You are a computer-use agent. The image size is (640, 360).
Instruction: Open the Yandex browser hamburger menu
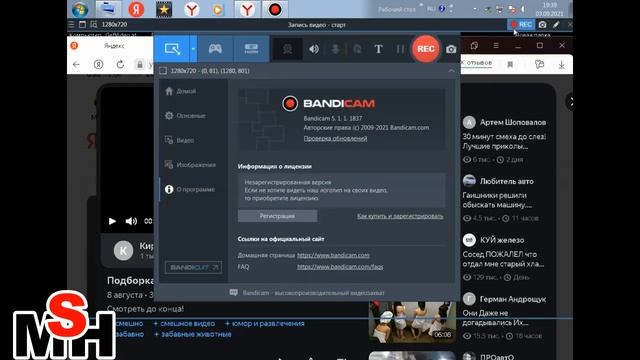coord(496,45)
